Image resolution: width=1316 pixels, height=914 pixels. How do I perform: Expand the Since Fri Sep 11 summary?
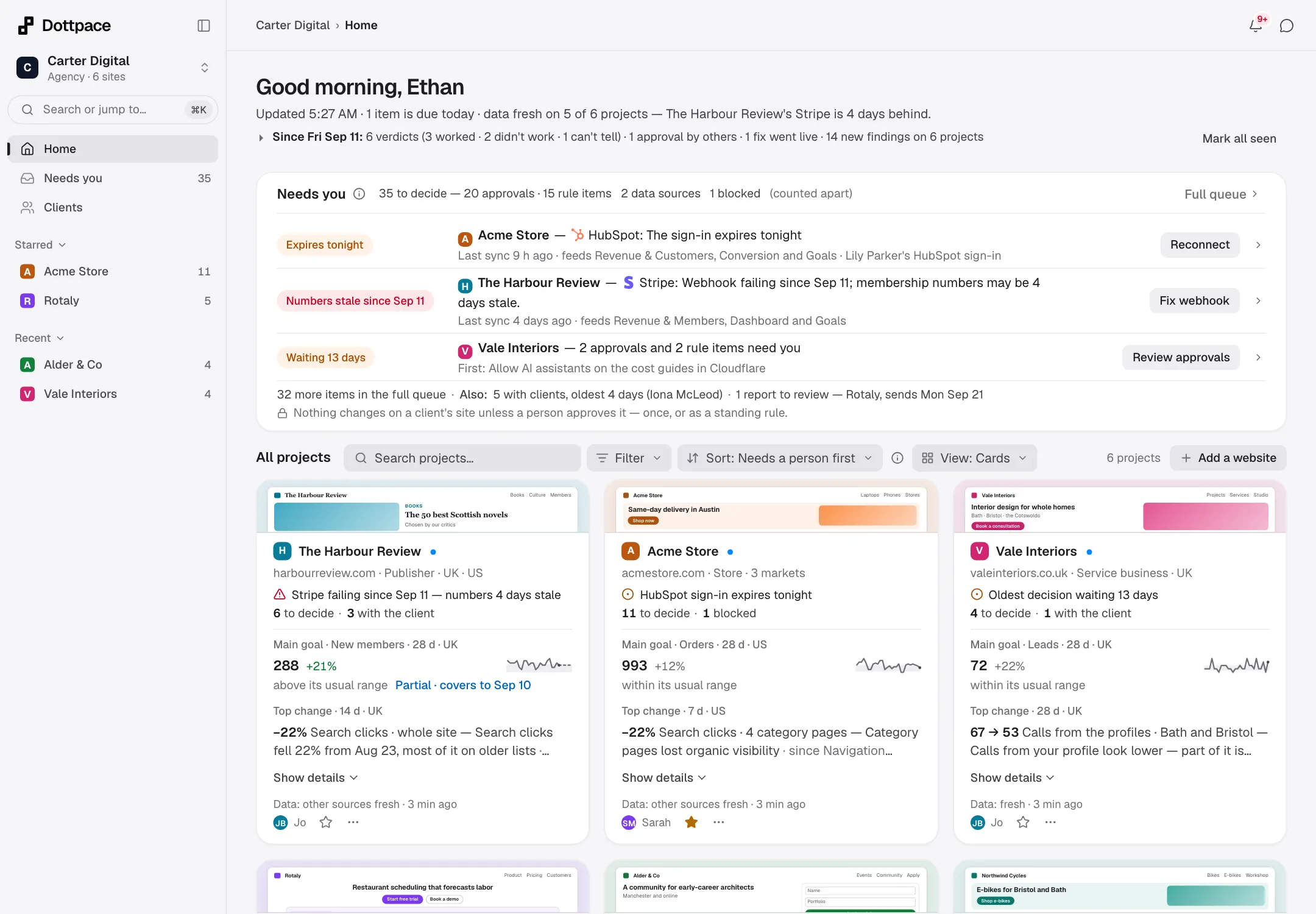coord(261,138)
